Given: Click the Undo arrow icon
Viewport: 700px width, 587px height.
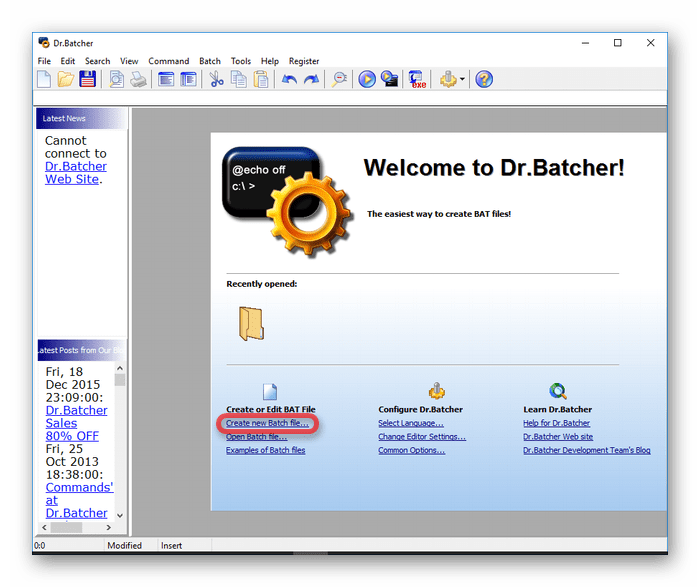Looking at the screenshot, I should click(289, 79).
